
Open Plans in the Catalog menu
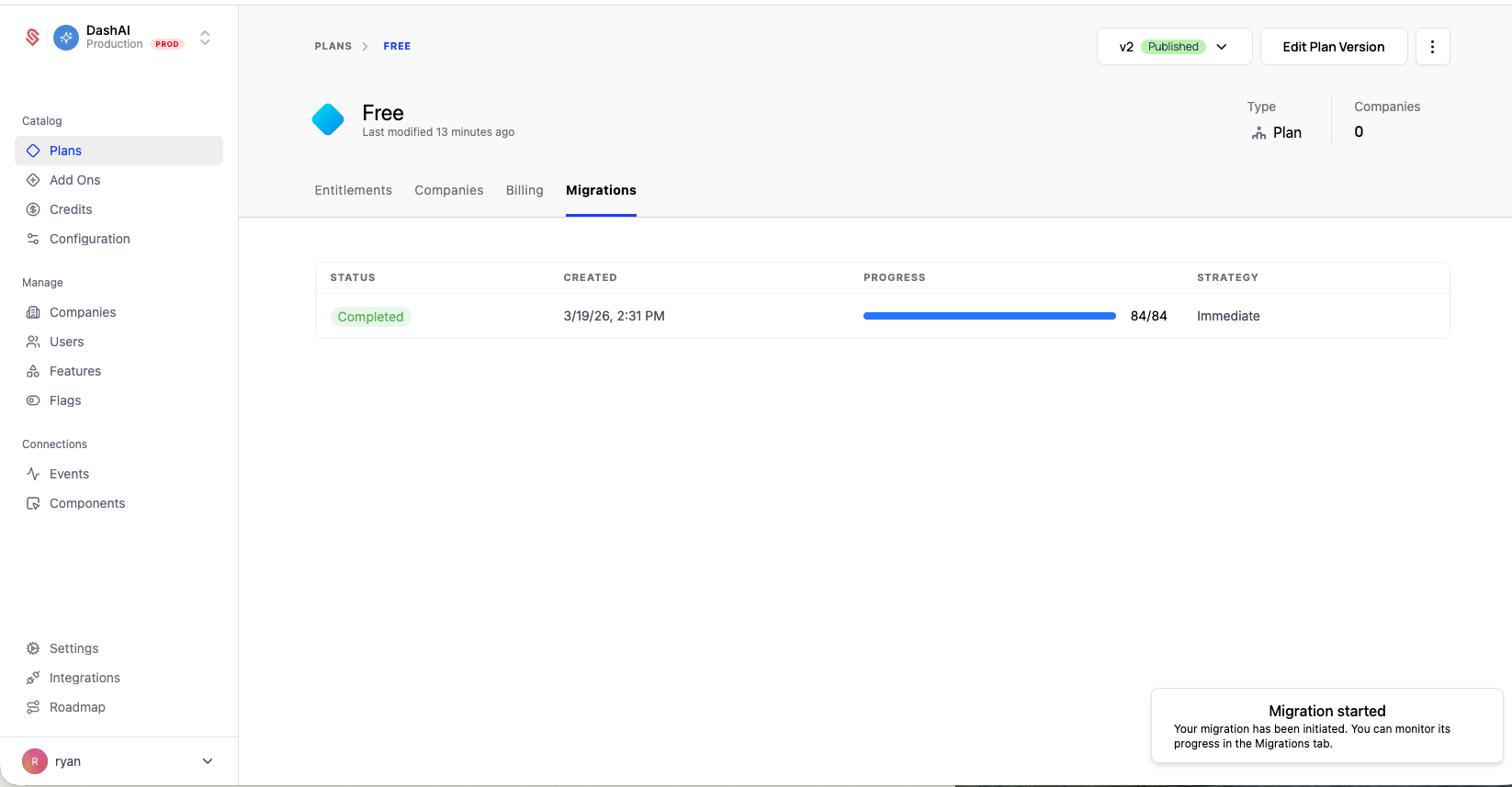[x=118, y=151]
